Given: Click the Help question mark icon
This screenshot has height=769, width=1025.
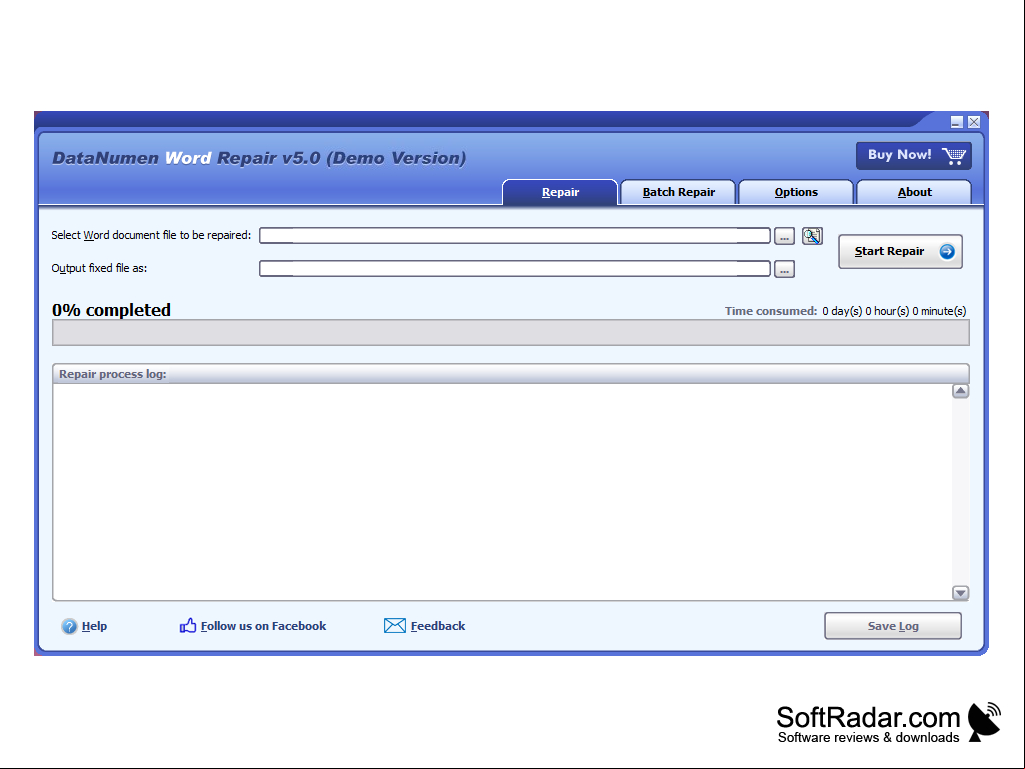Looking at the screenshot, I should point(69,626).
